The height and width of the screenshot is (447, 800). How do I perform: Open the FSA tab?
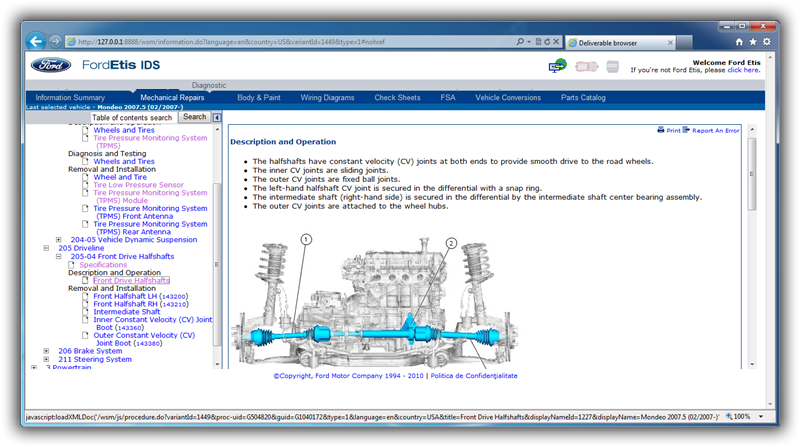pos(448,97)
